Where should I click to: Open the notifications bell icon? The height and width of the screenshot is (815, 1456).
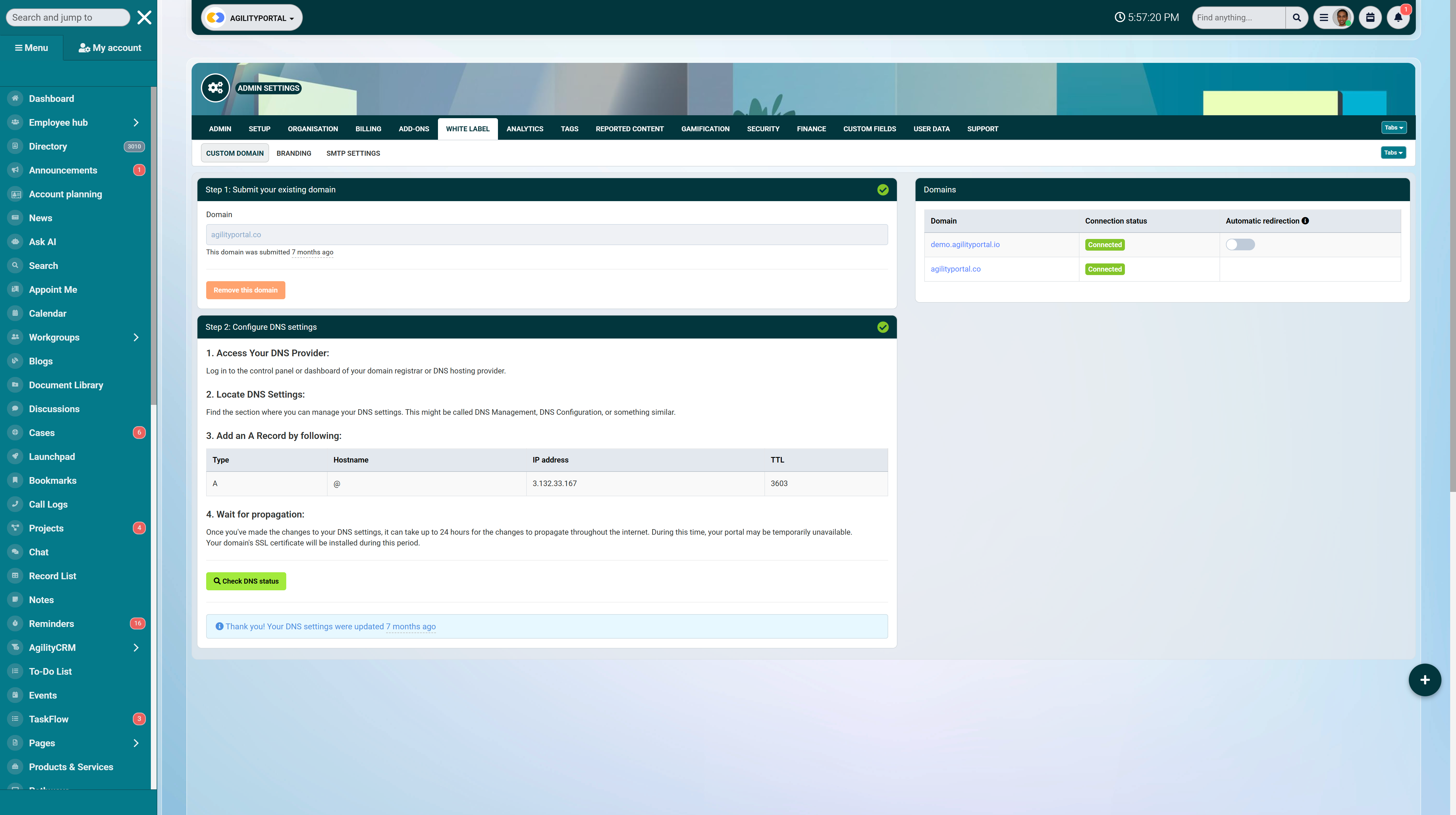(x=1398, y=17)
